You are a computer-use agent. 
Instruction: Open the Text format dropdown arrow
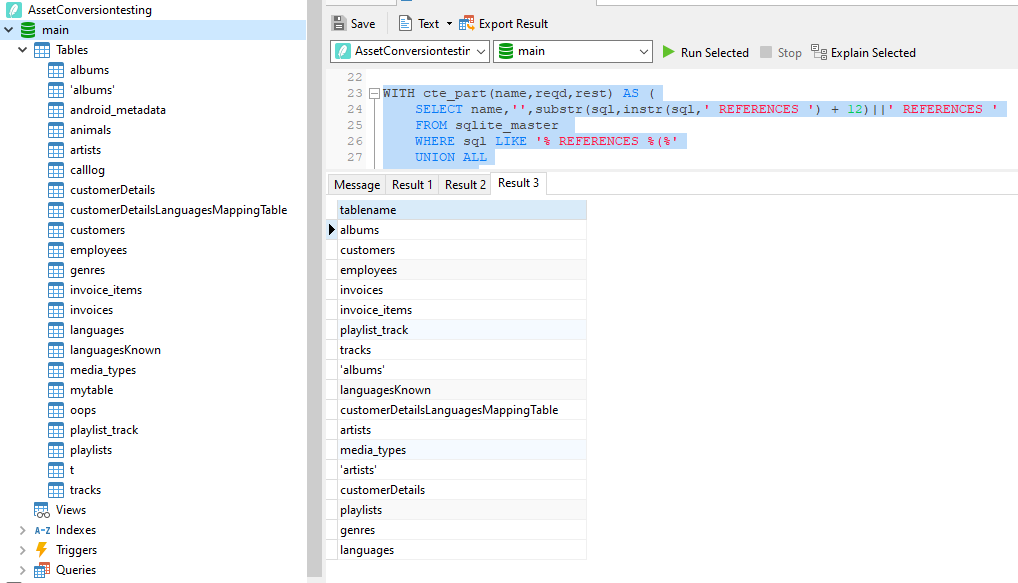[449, 24]
